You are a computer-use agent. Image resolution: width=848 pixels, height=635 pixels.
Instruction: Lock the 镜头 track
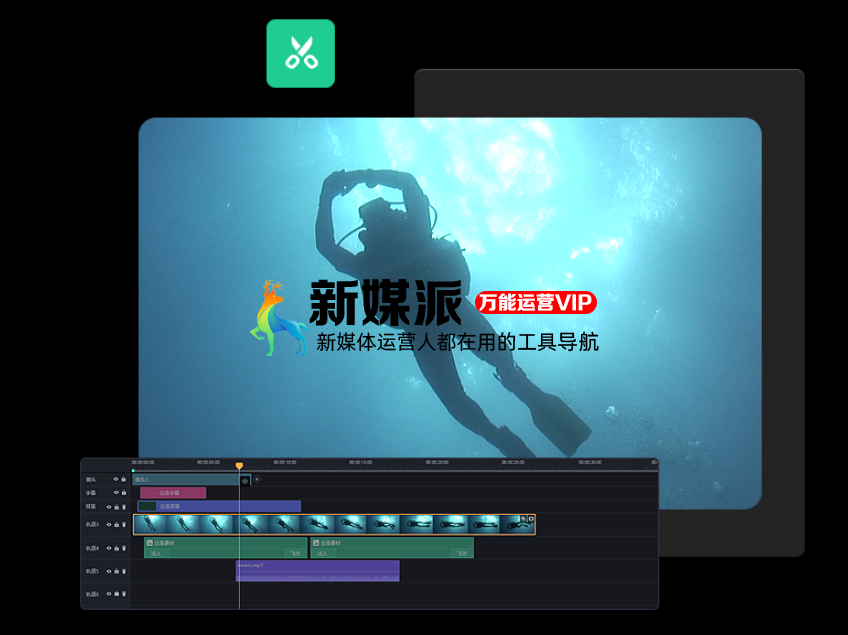(x=123, y=479)
